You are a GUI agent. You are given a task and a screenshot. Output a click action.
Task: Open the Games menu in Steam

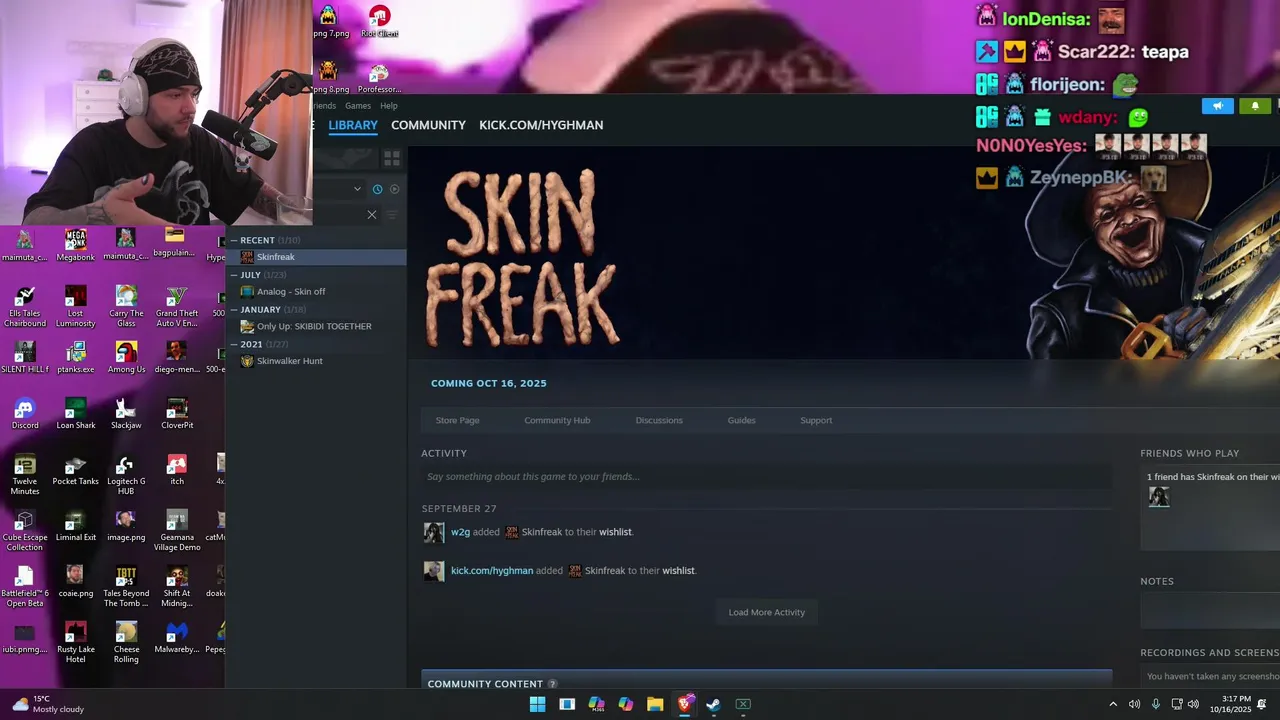pyautogui.click(x=358, y=106)
